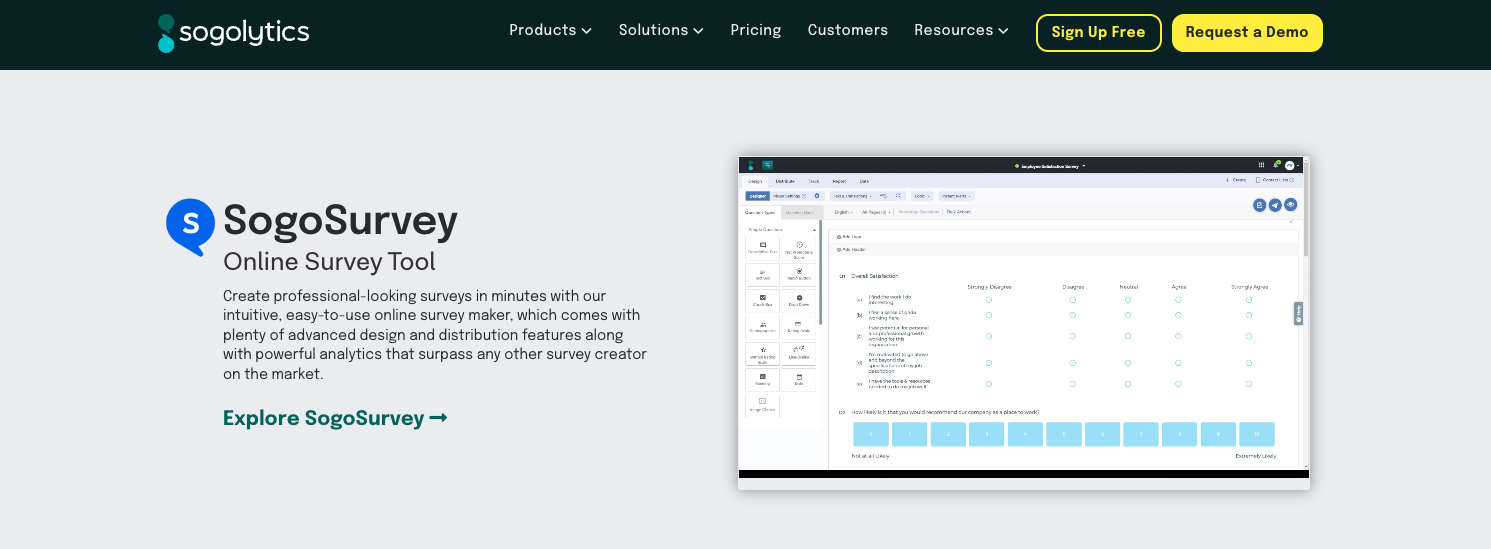1491x549 pixels.
Task: Follow the Explore SogoSurvey link
Action: pos(335,418)
